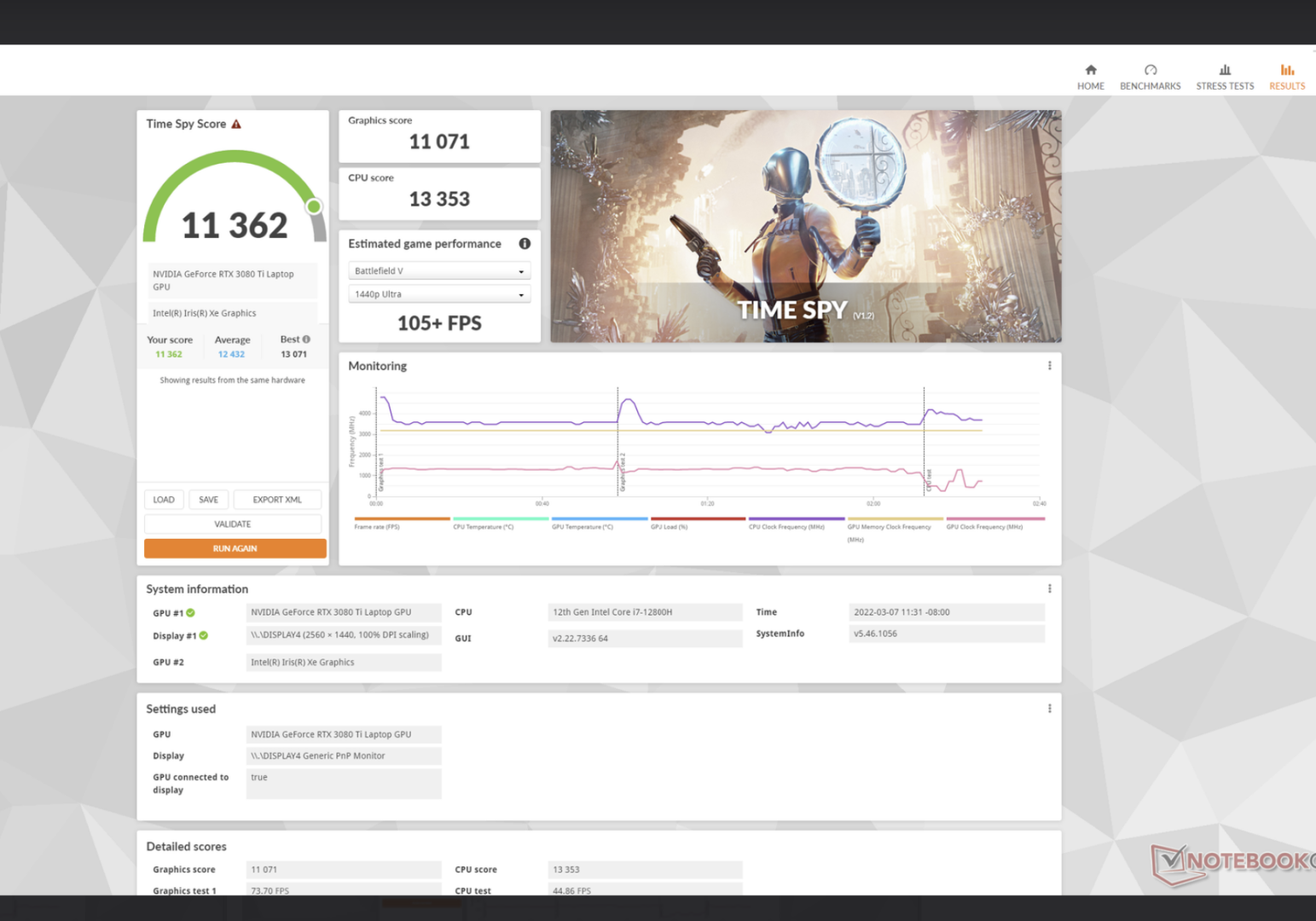The image size is (1316, 921).
Task: Click the Average value 12 432
Action: (x=231, y=355)
